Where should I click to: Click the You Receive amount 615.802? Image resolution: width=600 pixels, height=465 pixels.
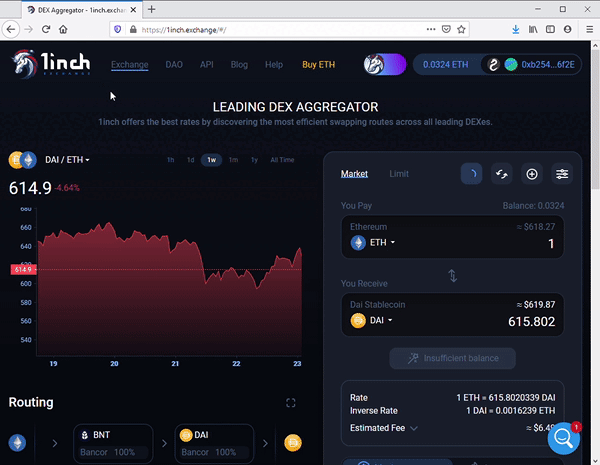[x=532, y=321]
